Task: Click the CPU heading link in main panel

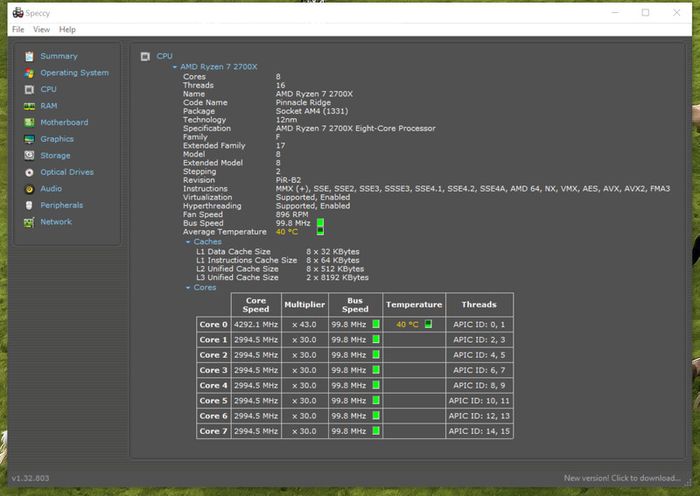Action: pos(164,56)
